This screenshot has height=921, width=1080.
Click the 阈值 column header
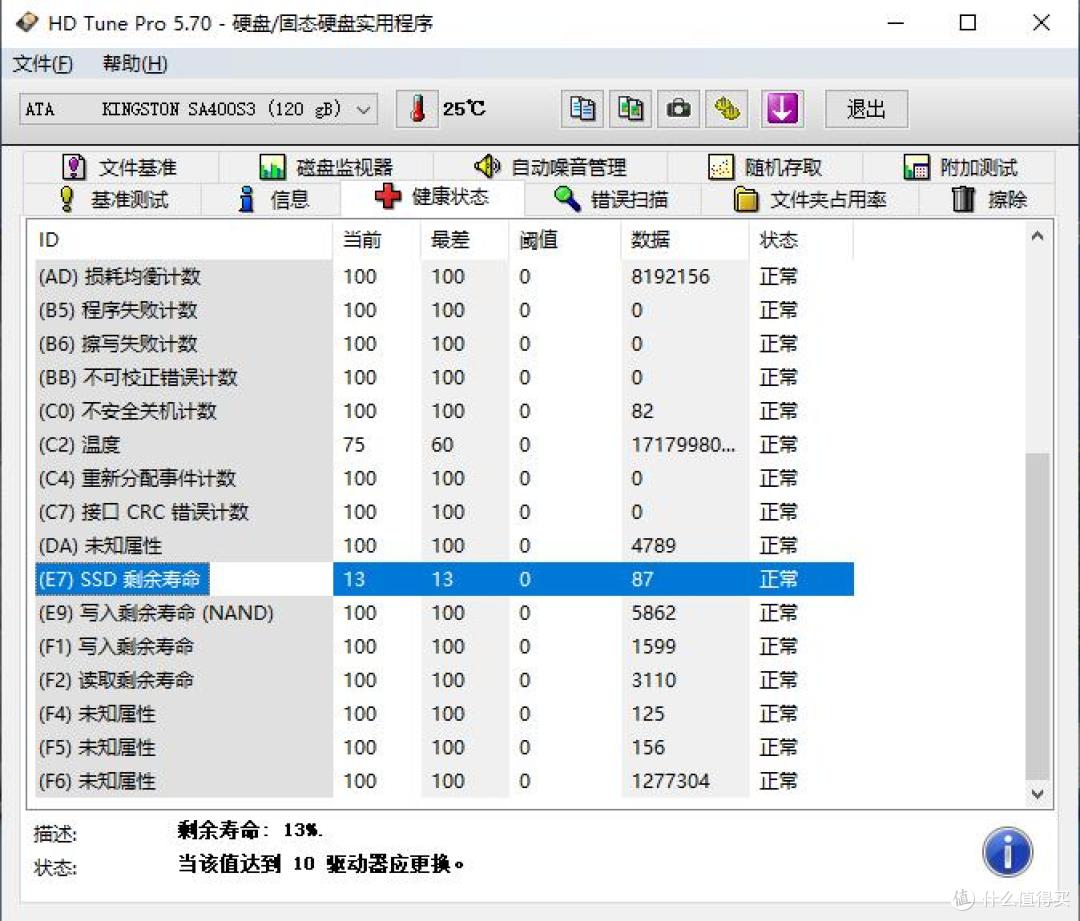tap(565, 240)
